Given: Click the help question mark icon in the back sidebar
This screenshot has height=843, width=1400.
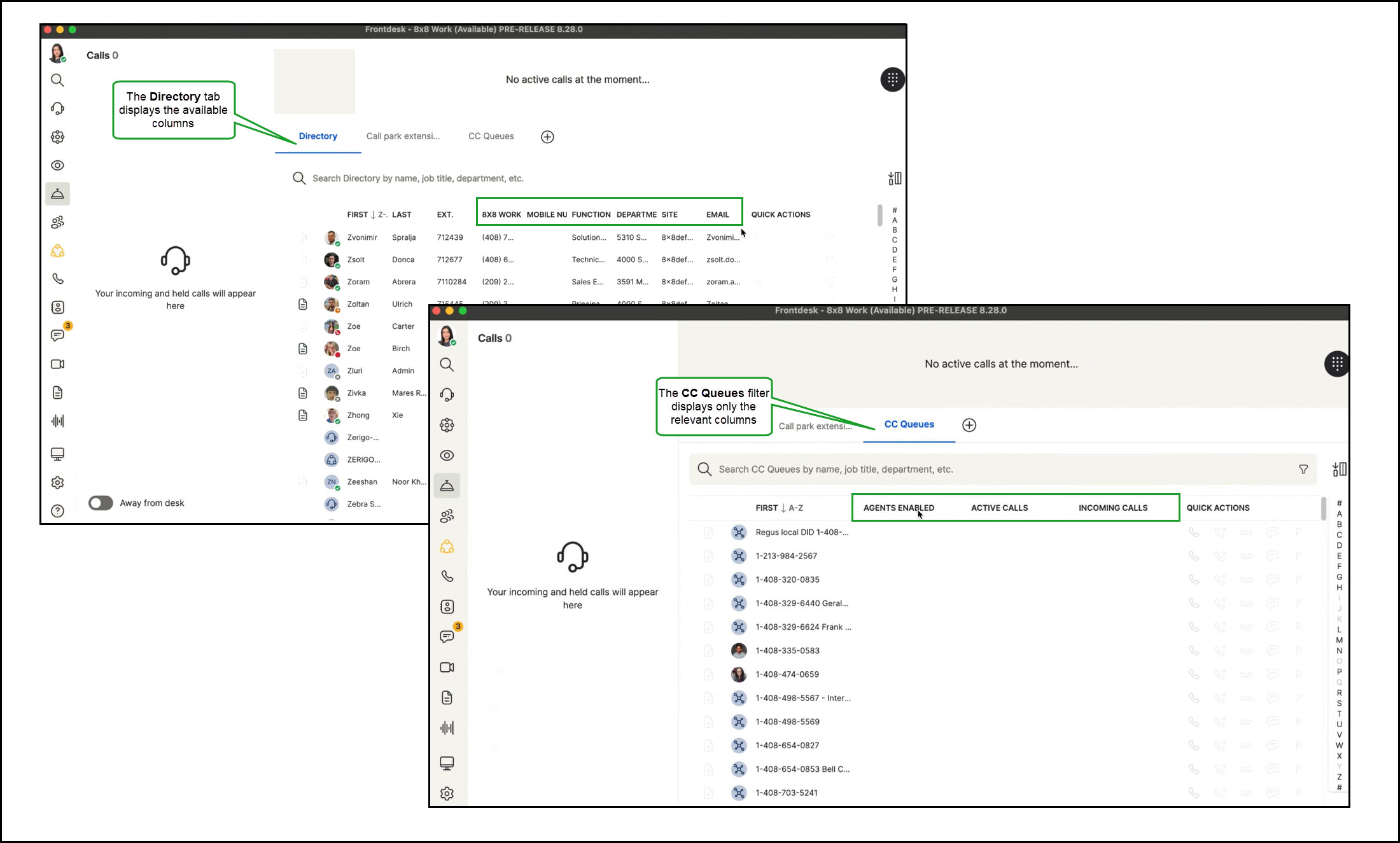Looking at the screenshot, I should click(x=58, y=510).
